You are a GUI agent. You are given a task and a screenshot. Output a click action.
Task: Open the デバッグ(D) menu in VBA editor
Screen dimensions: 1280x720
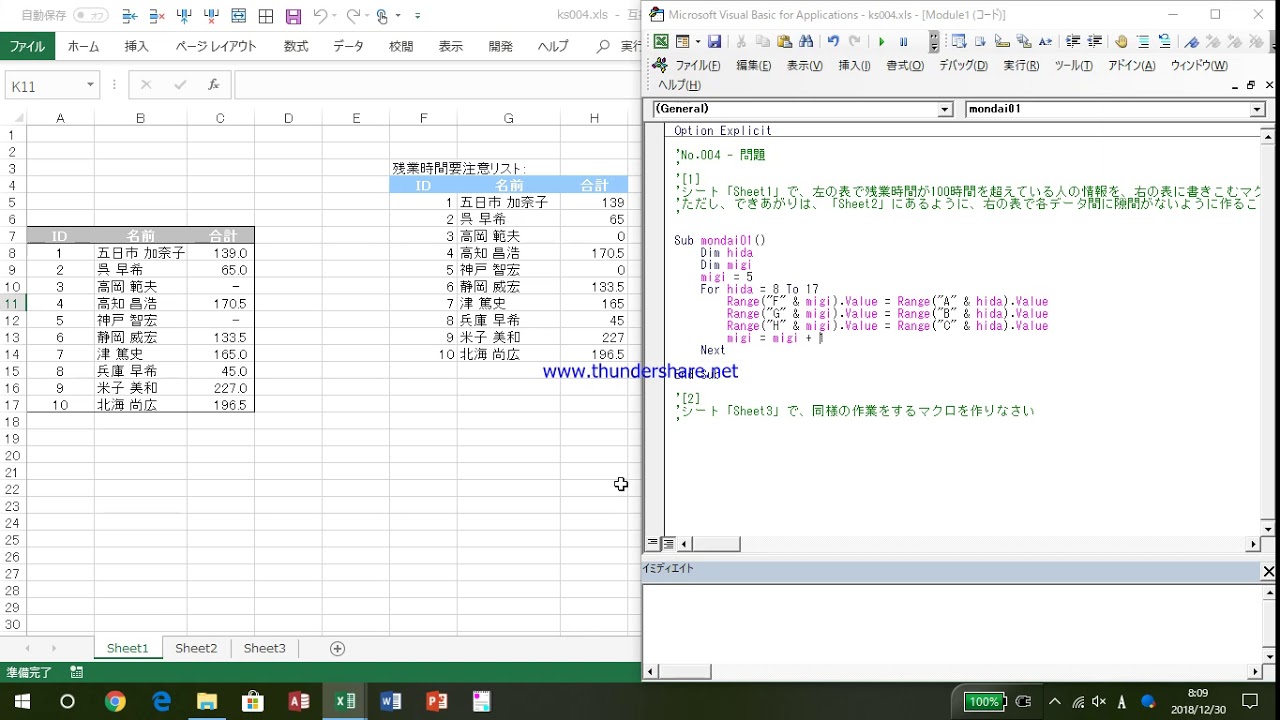pyautogui.click(x=962, y=65)
